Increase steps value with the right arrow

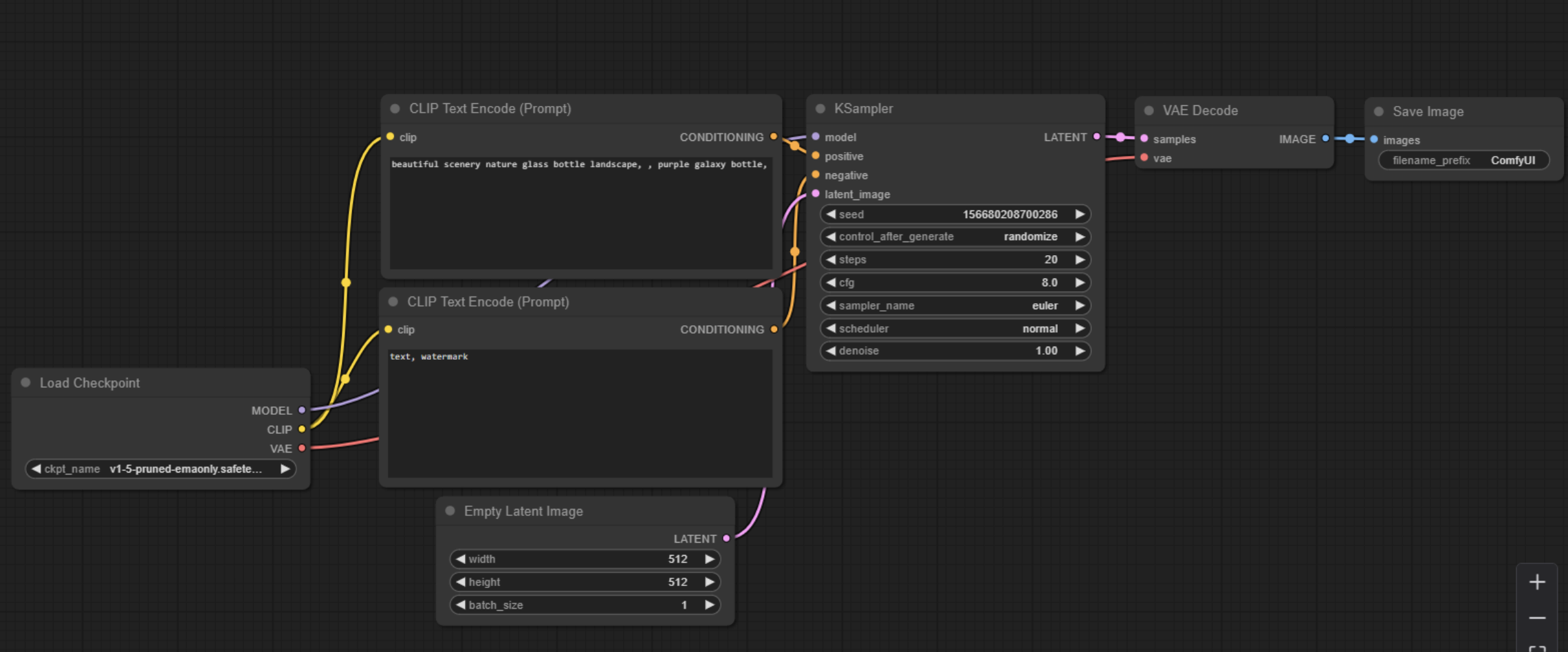click(x=1080, y=259)
